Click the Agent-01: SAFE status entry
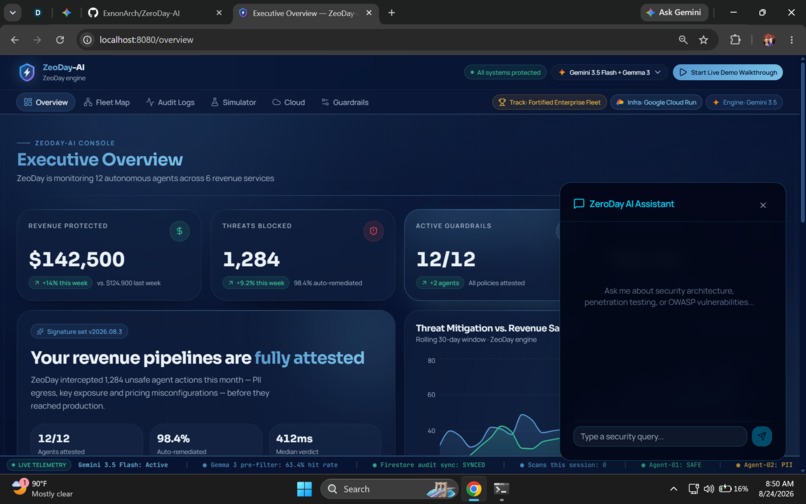The width and height of the screenshot is (806, 504). [671, 465]
